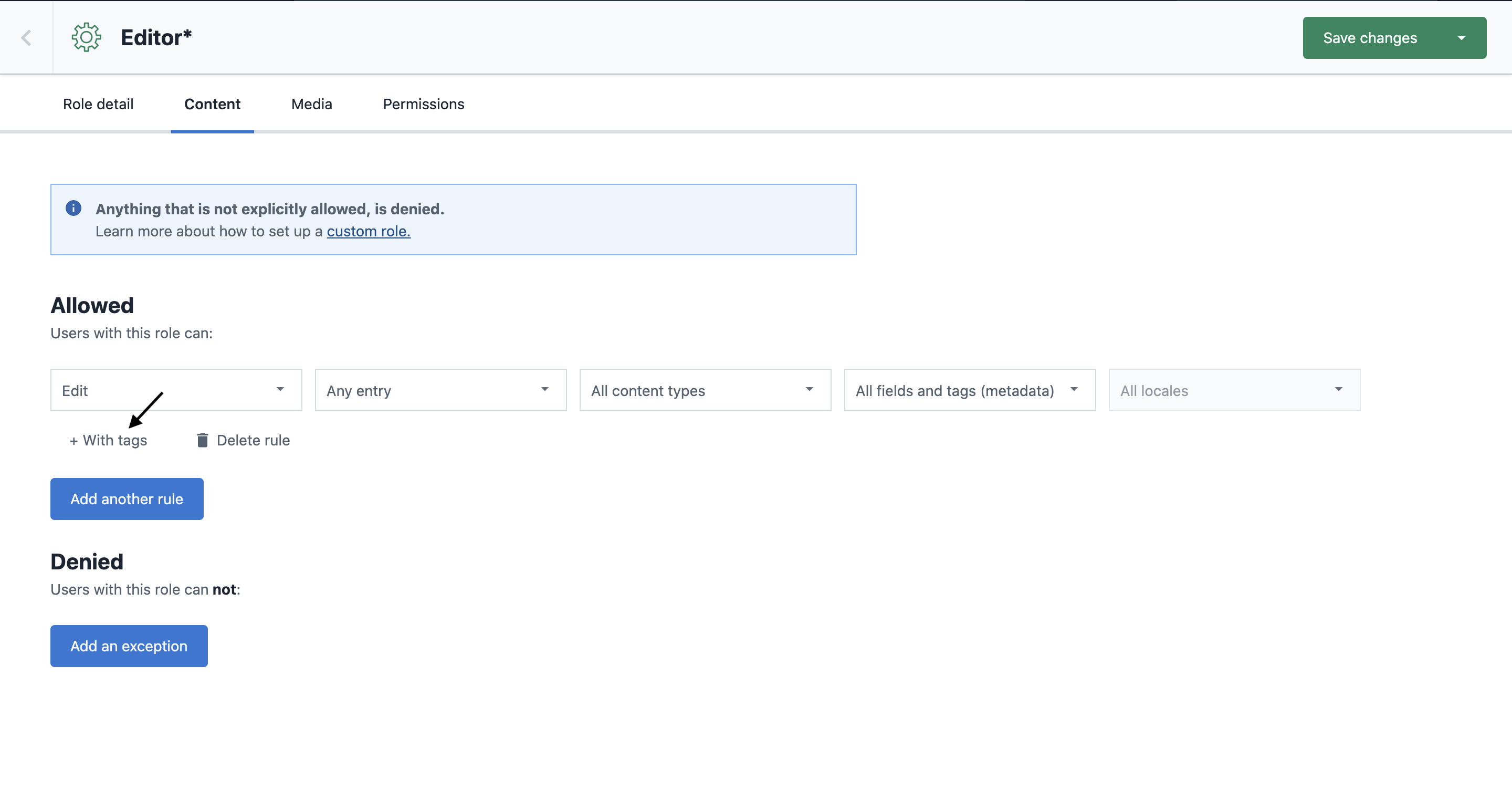Open Save changes dropdown arrow
The width and height of the screenshot is (1512, 790).
click(1461, 38)
